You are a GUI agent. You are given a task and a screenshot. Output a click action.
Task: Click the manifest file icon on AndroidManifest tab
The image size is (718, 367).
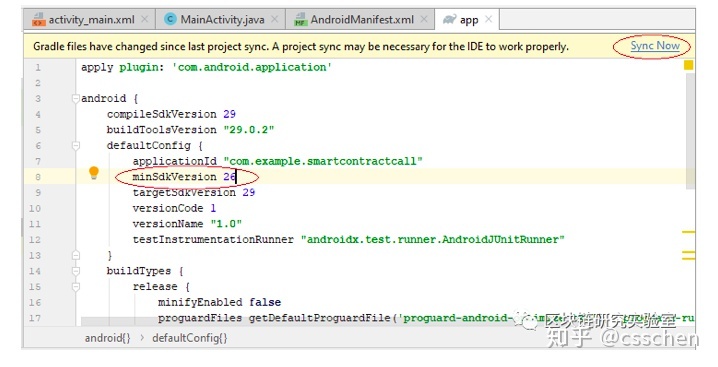point(300,20)
